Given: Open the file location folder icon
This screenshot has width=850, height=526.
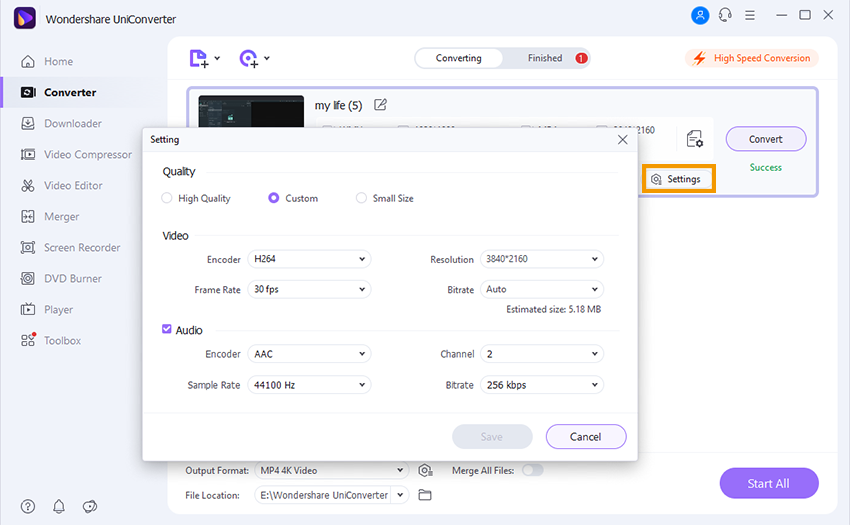Looking at the screenshot, I should click(x=425, y=495).
